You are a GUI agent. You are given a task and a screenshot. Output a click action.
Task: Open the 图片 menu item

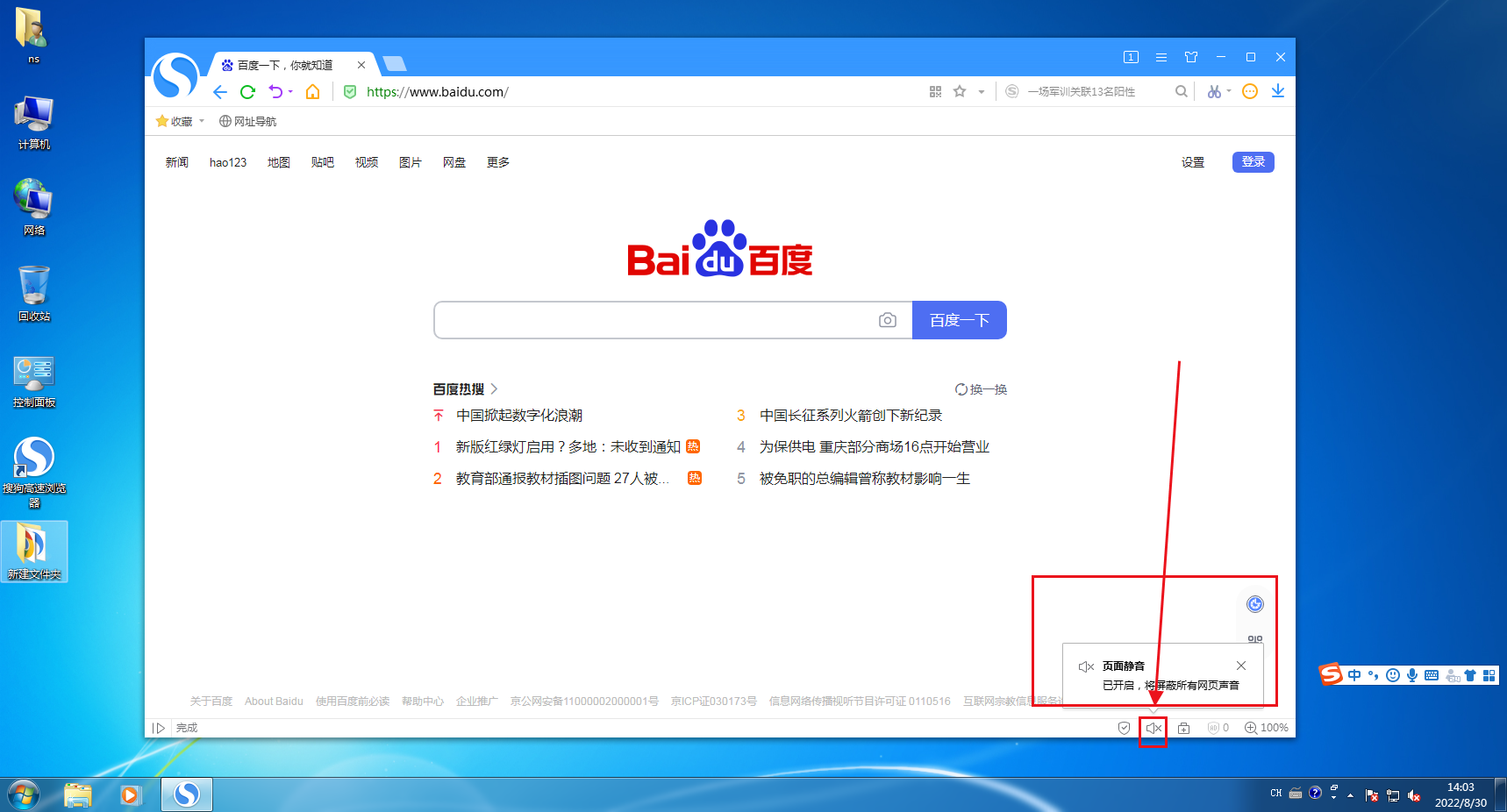point(411,162)
